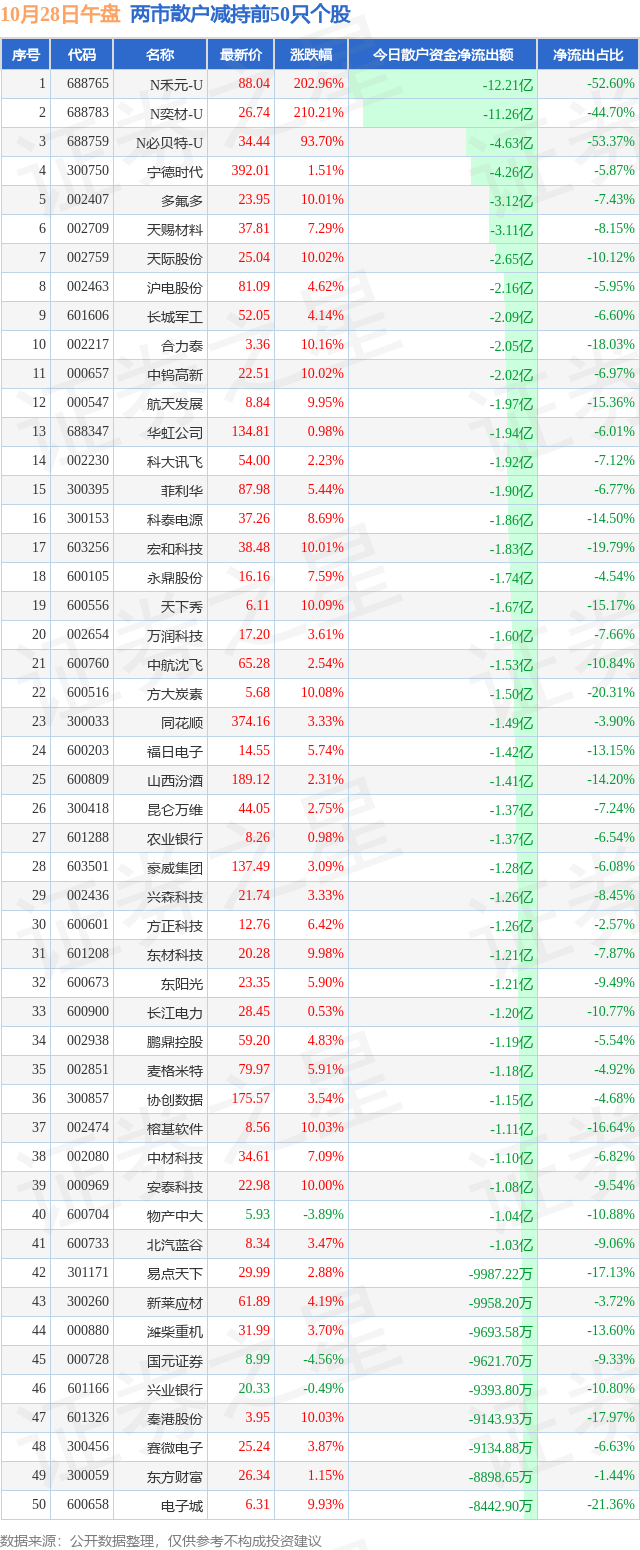Click stock name 兴业银行

(x=175, y=1389)
